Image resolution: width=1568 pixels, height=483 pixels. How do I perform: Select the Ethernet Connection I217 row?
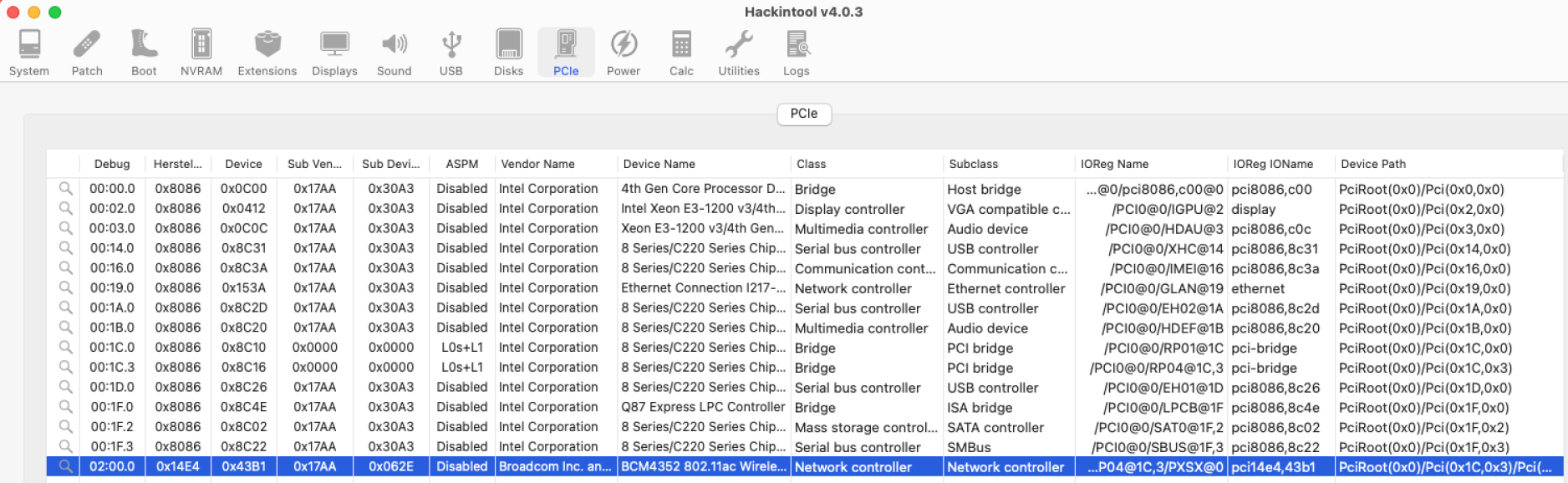point(702,288)
